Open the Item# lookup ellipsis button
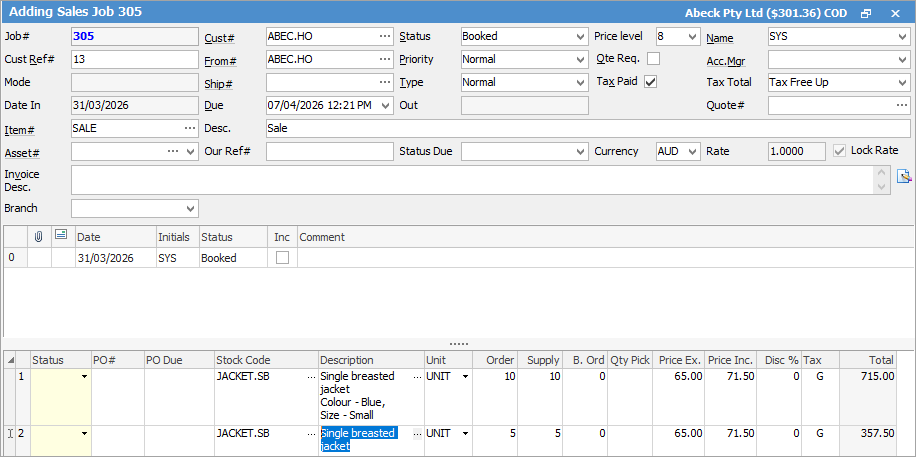 (x=190, y=128)
